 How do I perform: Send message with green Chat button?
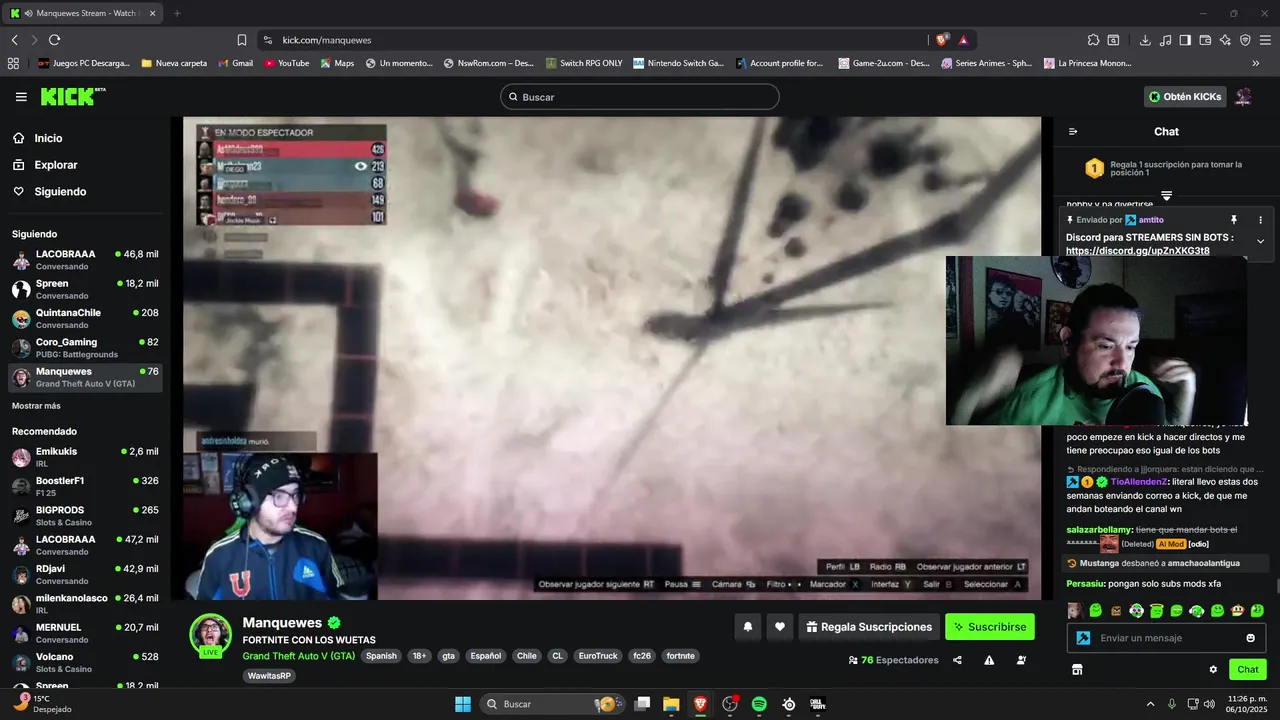(x=1248, y=669)
